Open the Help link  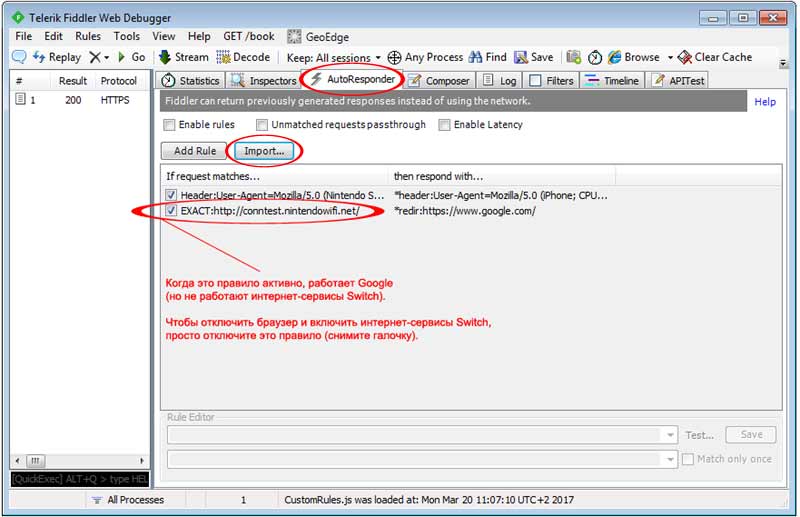[765, 102]
